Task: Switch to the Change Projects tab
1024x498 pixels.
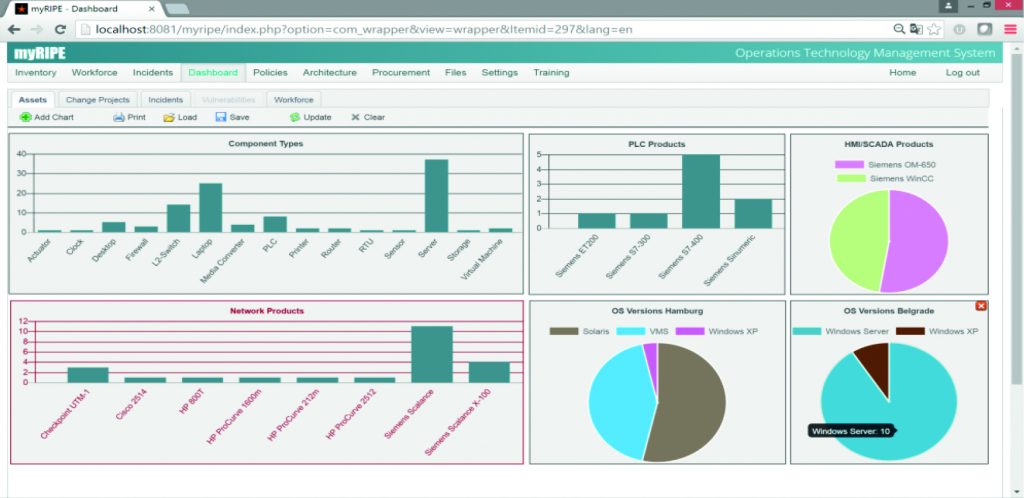Action: (98, 100)
